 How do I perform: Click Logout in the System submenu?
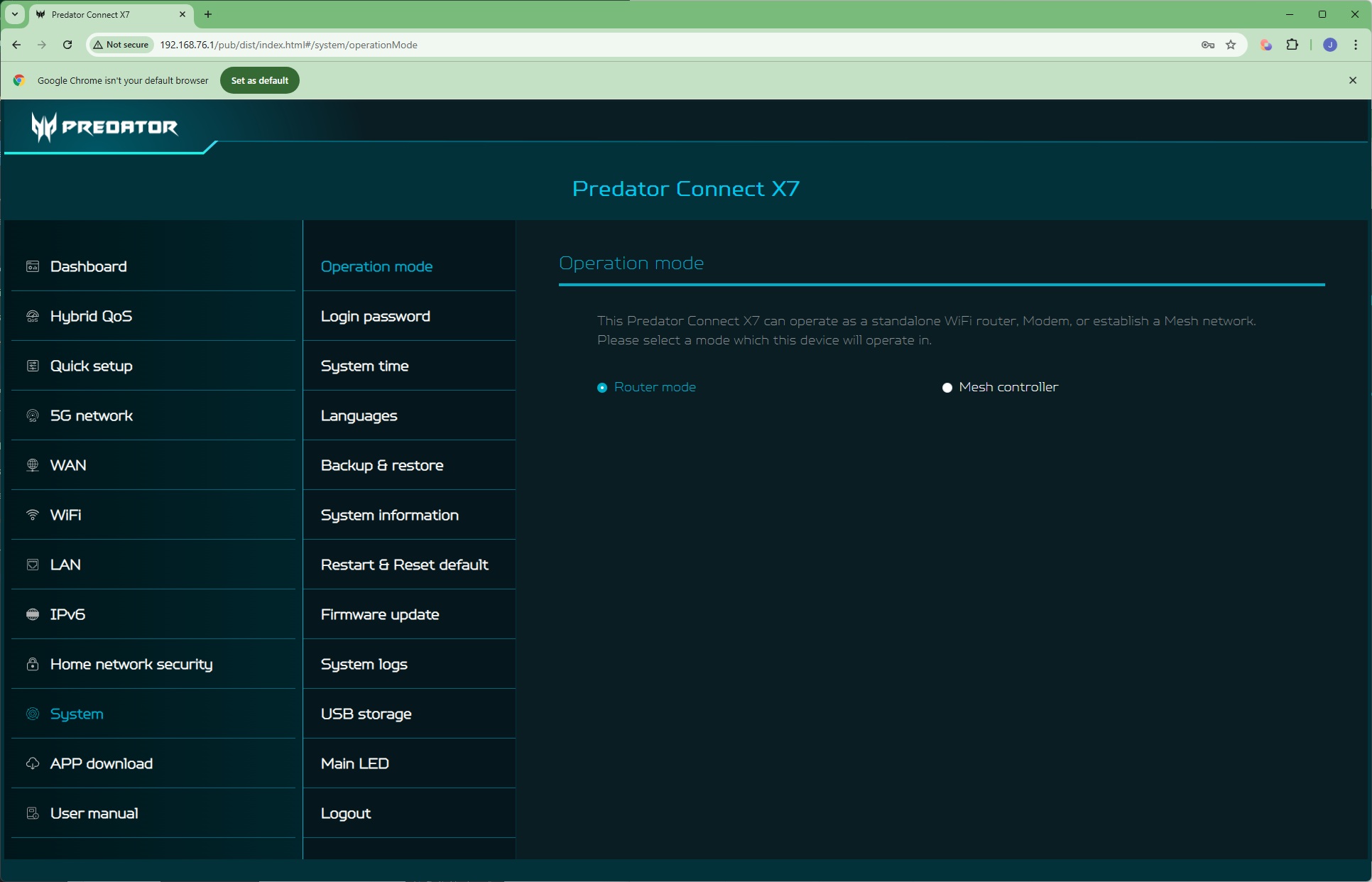click(x=346, y=813)
